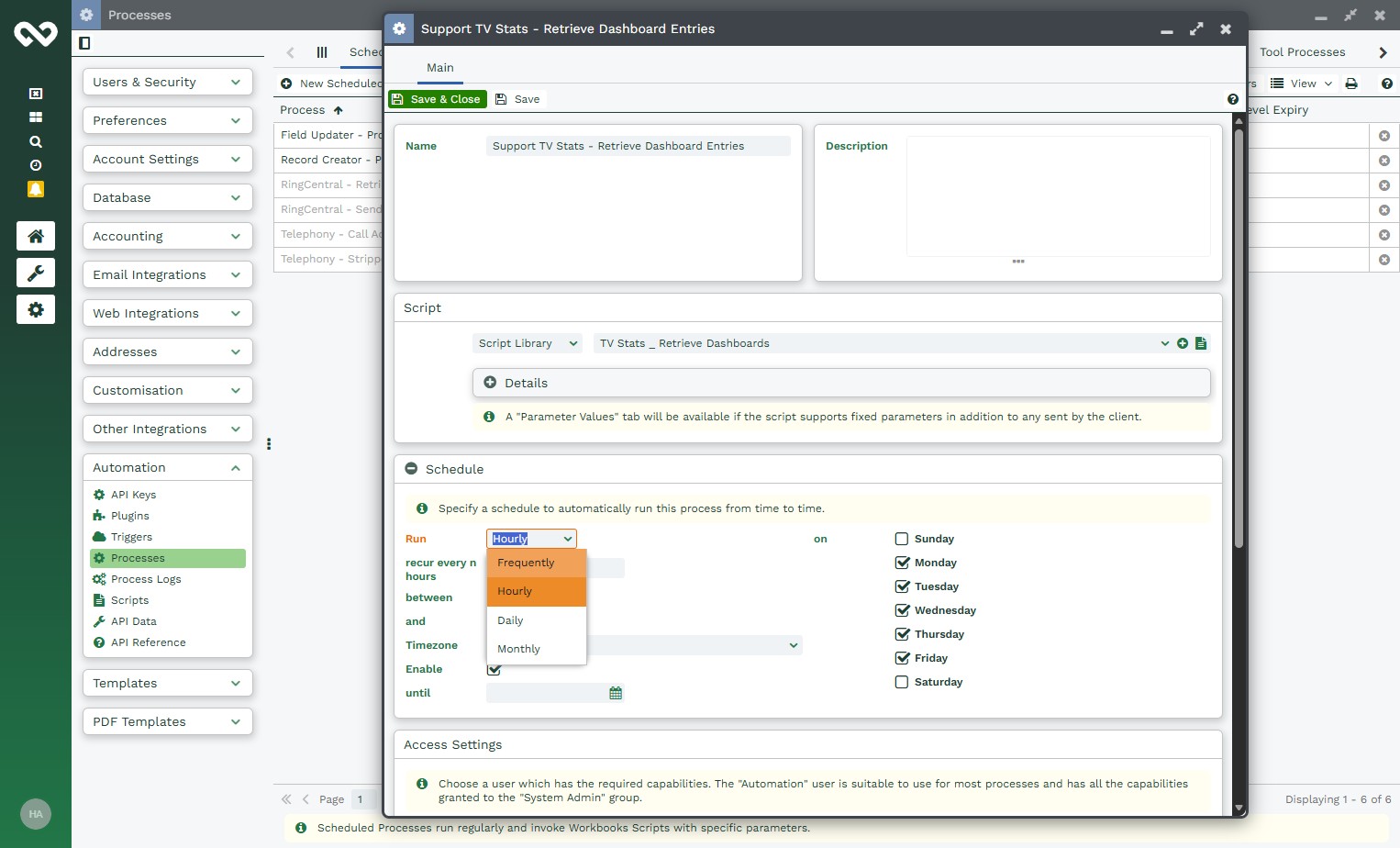Check the Sunday checkbox
1400x848 pixels.
coord(902,539)
